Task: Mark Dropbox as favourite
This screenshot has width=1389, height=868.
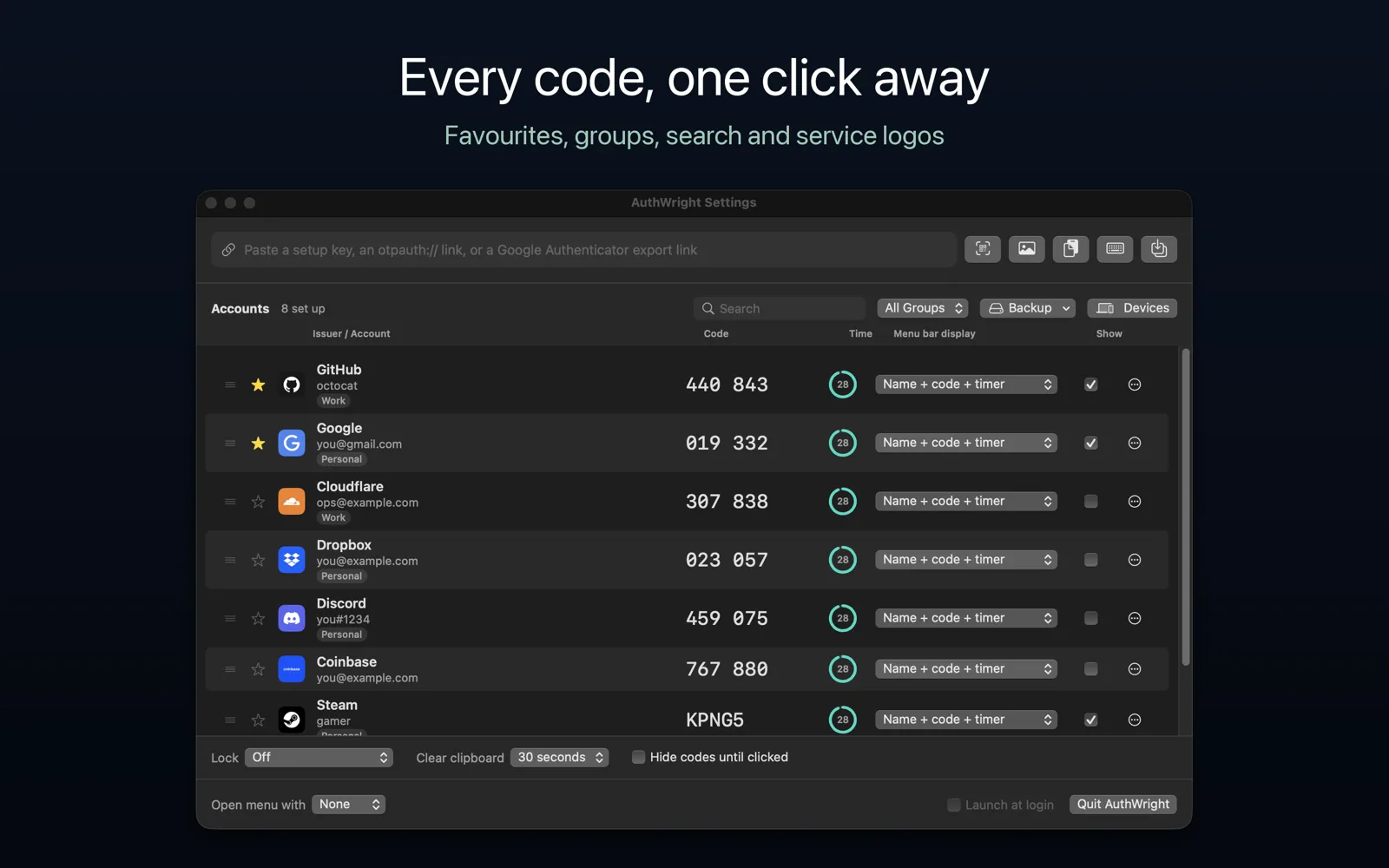Action: point(258,560)
